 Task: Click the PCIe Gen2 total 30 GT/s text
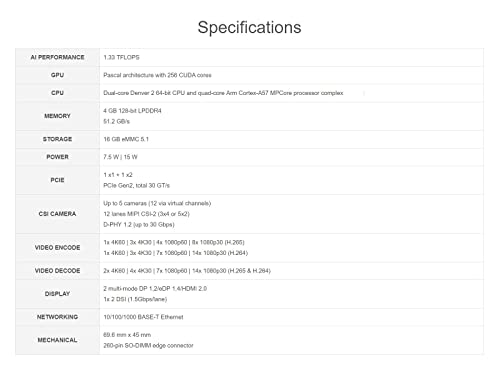(x=136, y=185)
